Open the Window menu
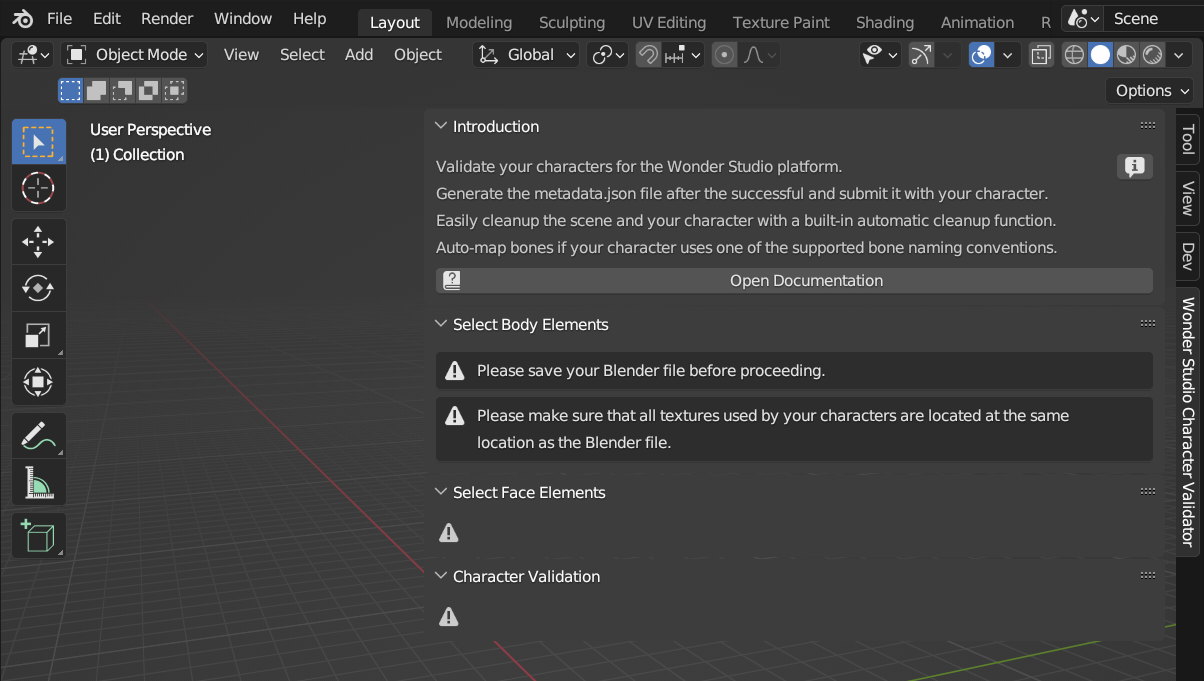Viewport: 1204px width, 681px height. point(243,19)
